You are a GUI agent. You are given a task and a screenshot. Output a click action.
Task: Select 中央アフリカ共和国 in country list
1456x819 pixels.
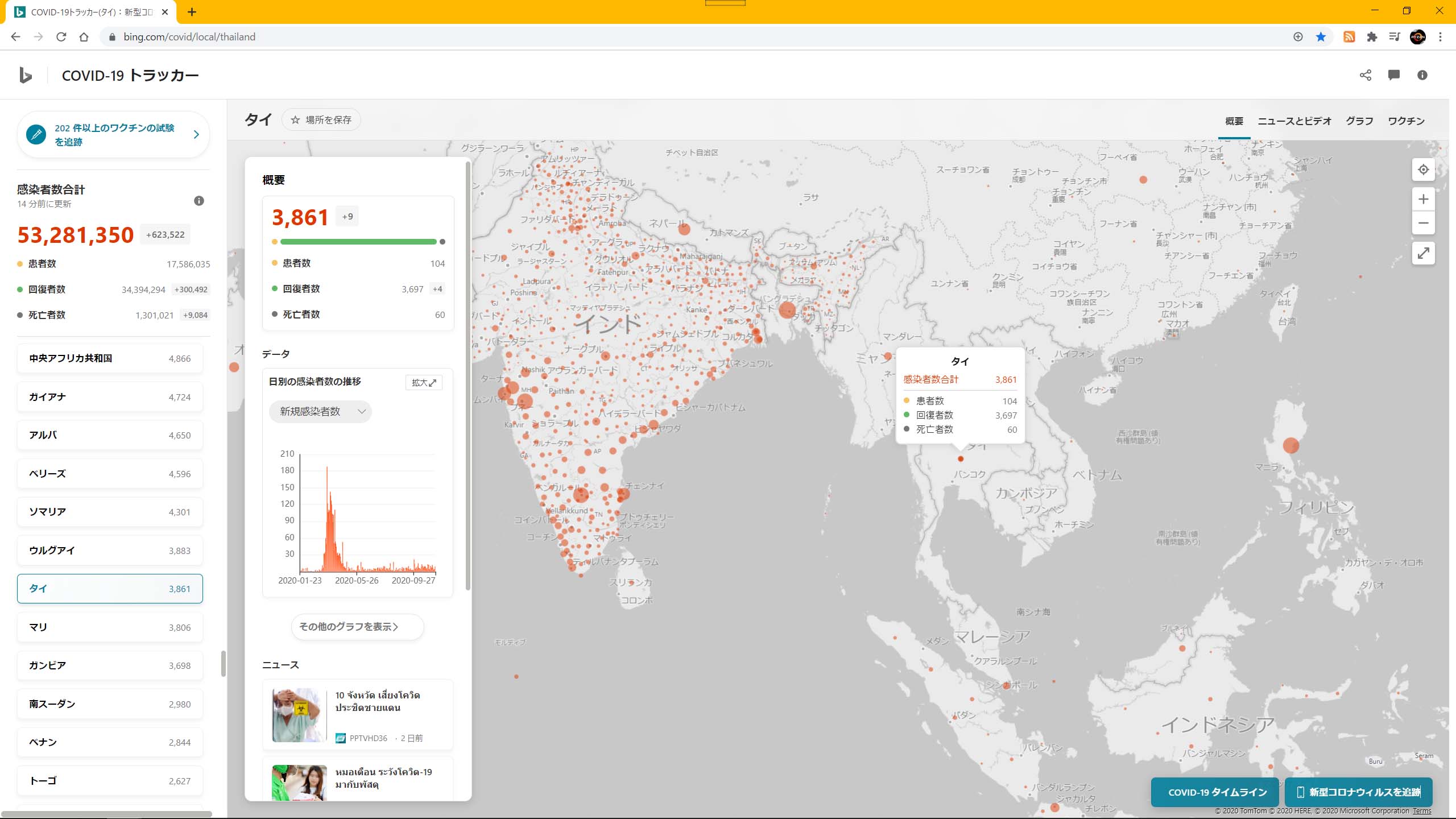[x=110, y=358]
